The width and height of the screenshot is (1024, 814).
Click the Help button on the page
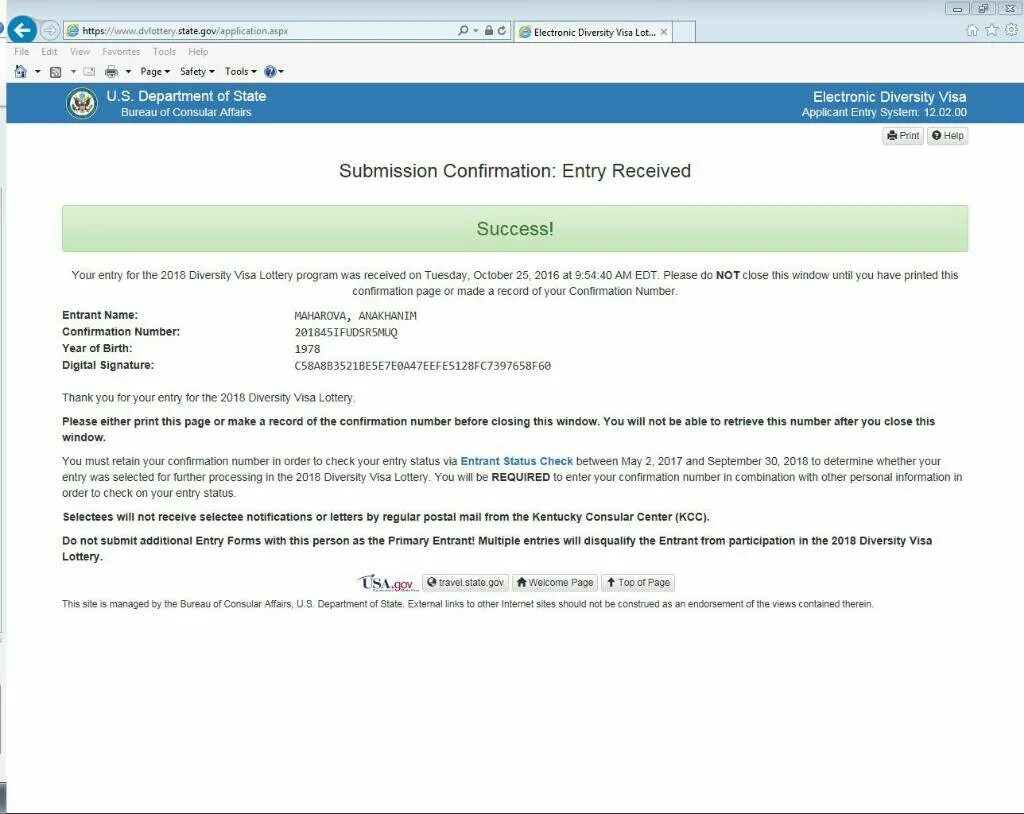(x=948, y=135)
